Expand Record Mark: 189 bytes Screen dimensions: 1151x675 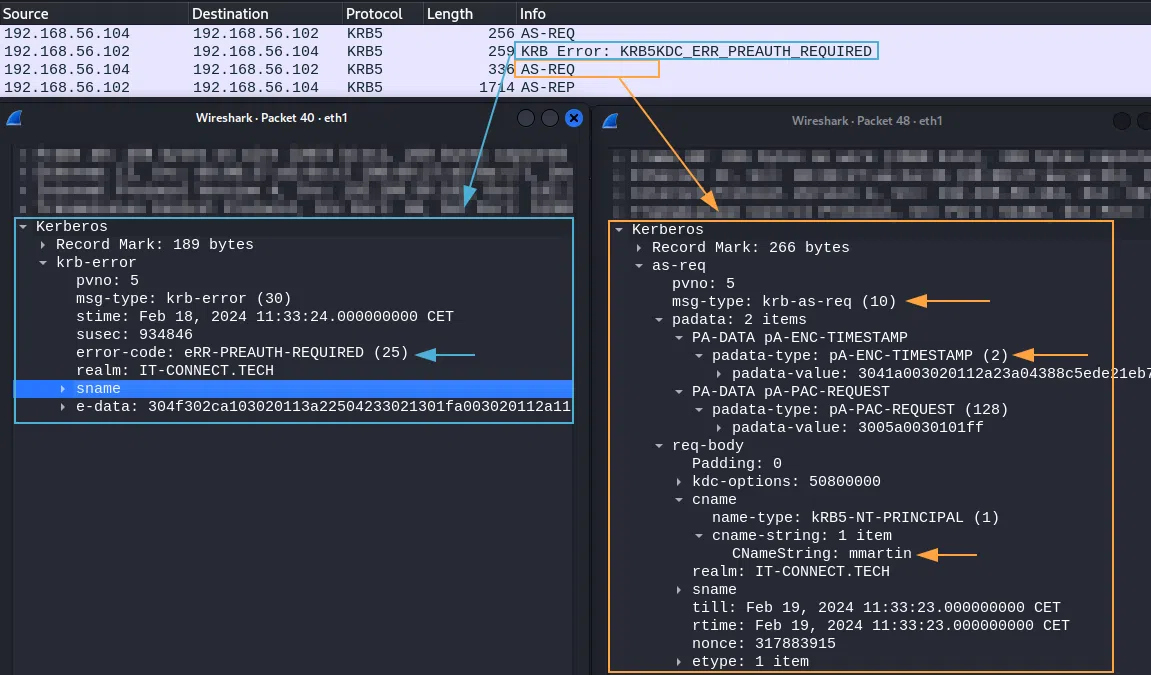coord(43,244)
